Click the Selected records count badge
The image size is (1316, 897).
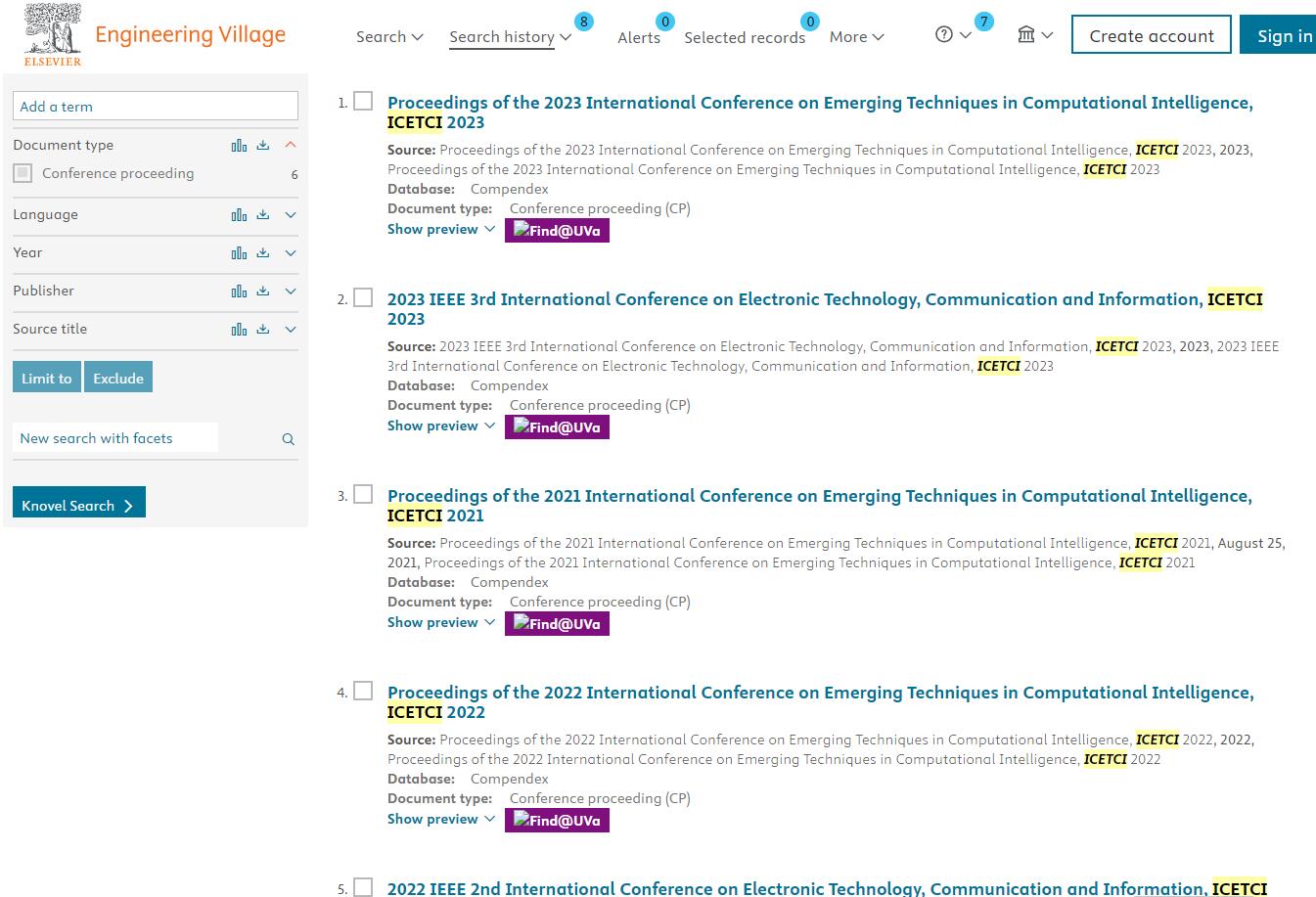tap(810, 22)
